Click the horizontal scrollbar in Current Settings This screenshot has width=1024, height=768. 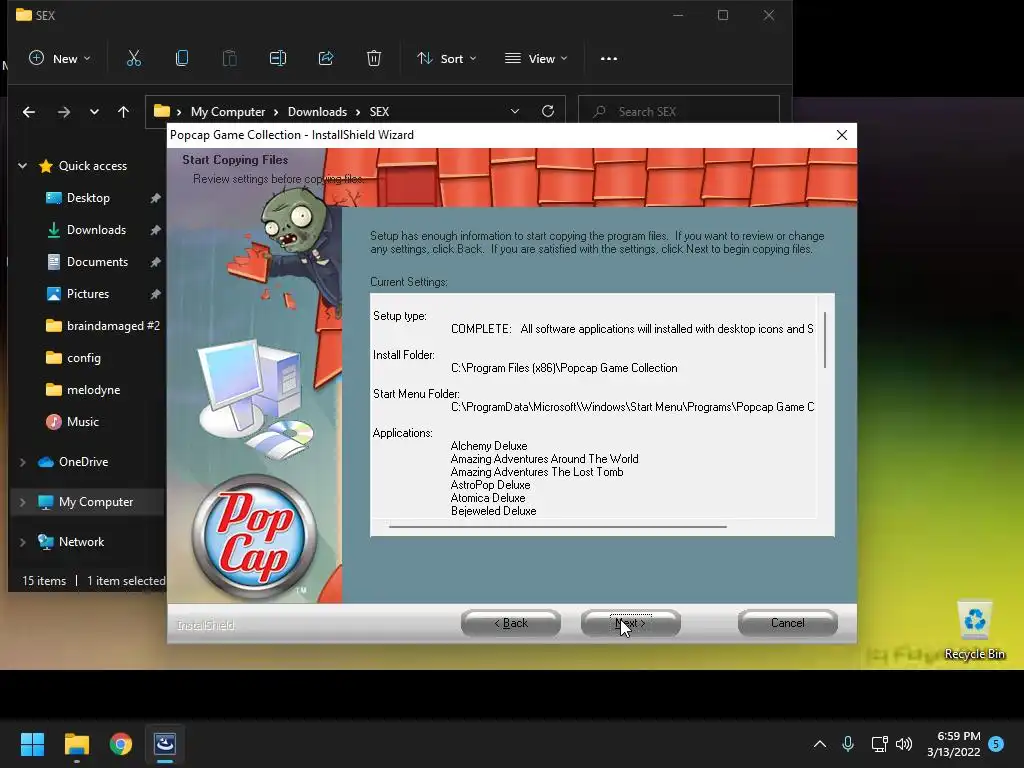click(557, 526)
